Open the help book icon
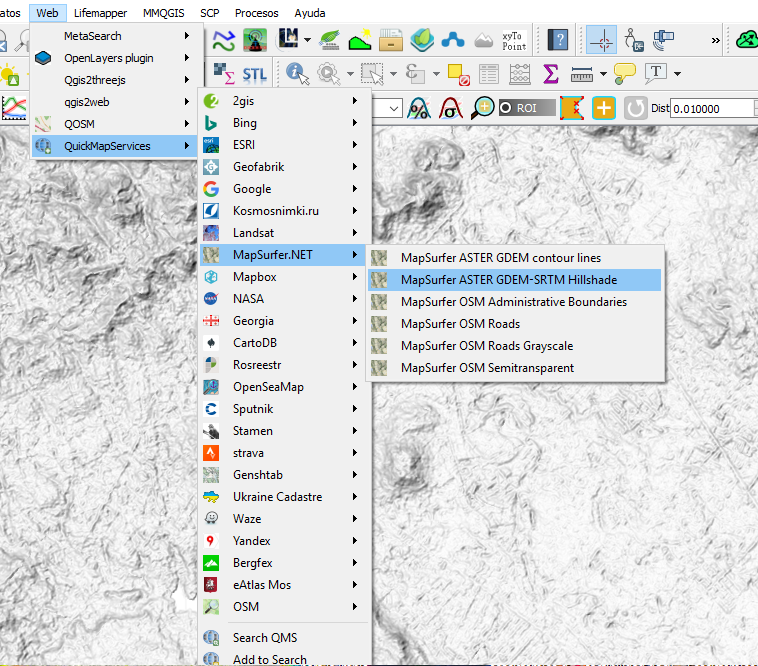 click(558, 40)
